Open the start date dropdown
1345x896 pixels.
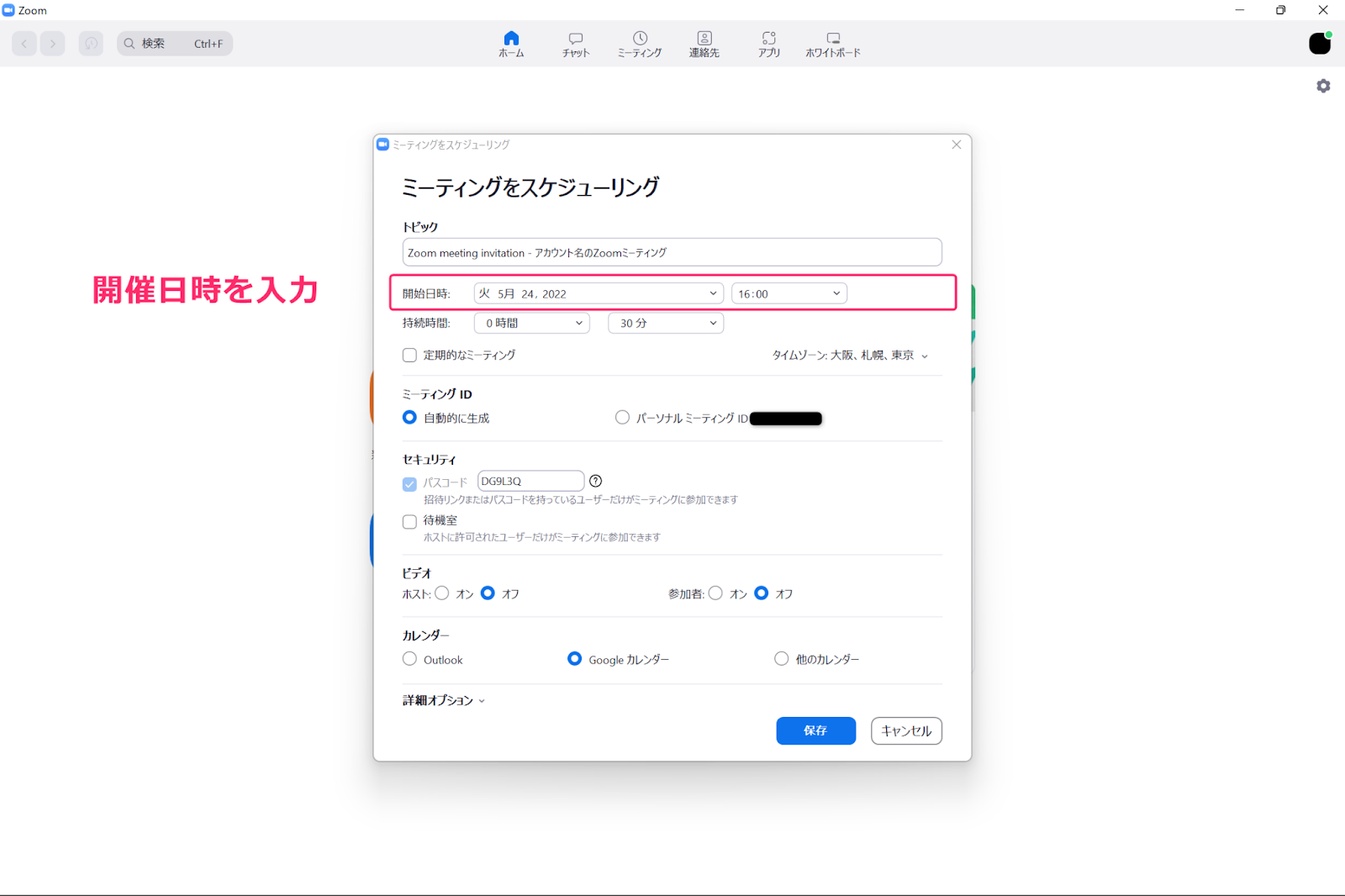(599, 293)
